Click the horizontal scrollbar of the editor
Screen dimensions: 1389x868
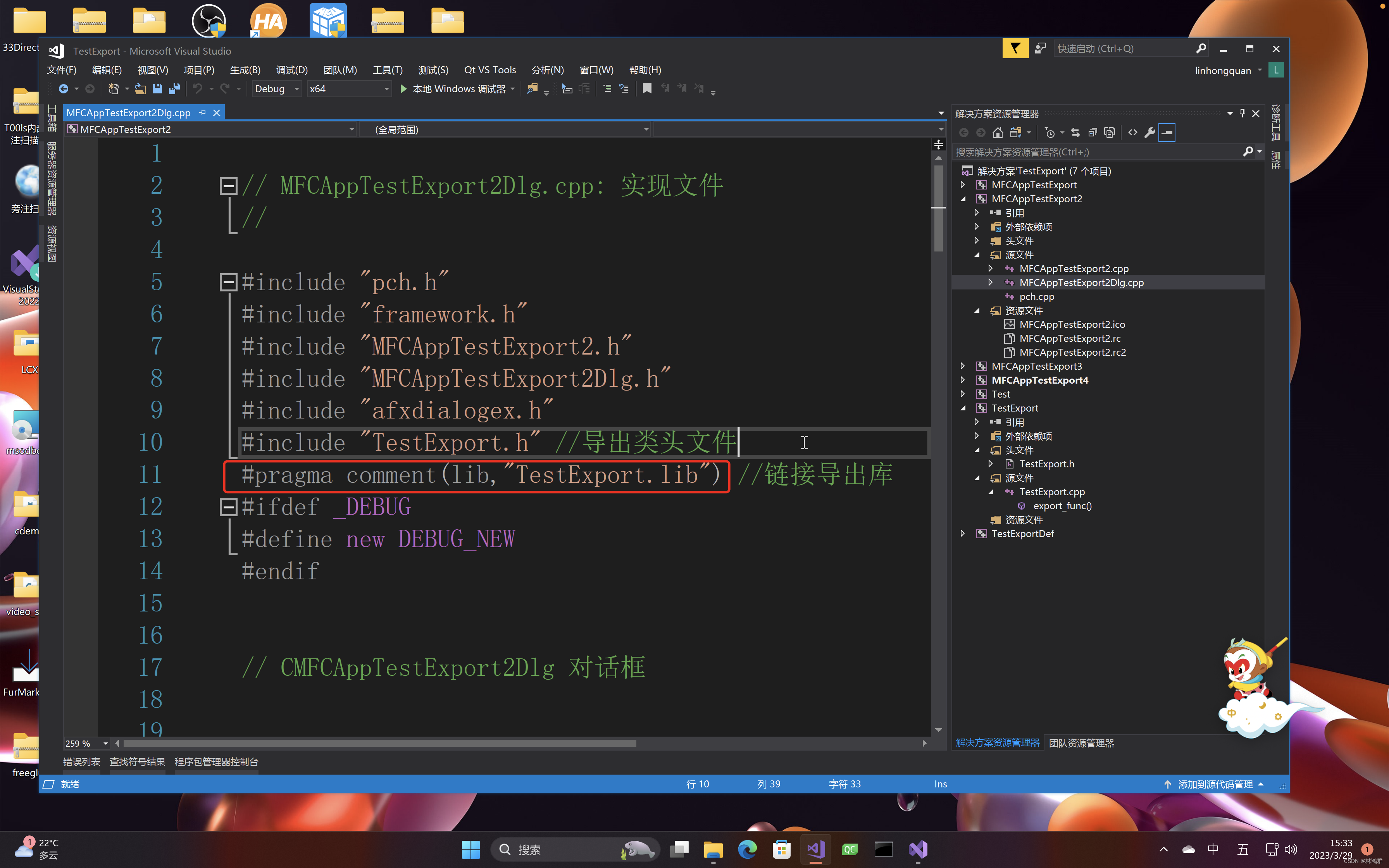tap(380, 743)
